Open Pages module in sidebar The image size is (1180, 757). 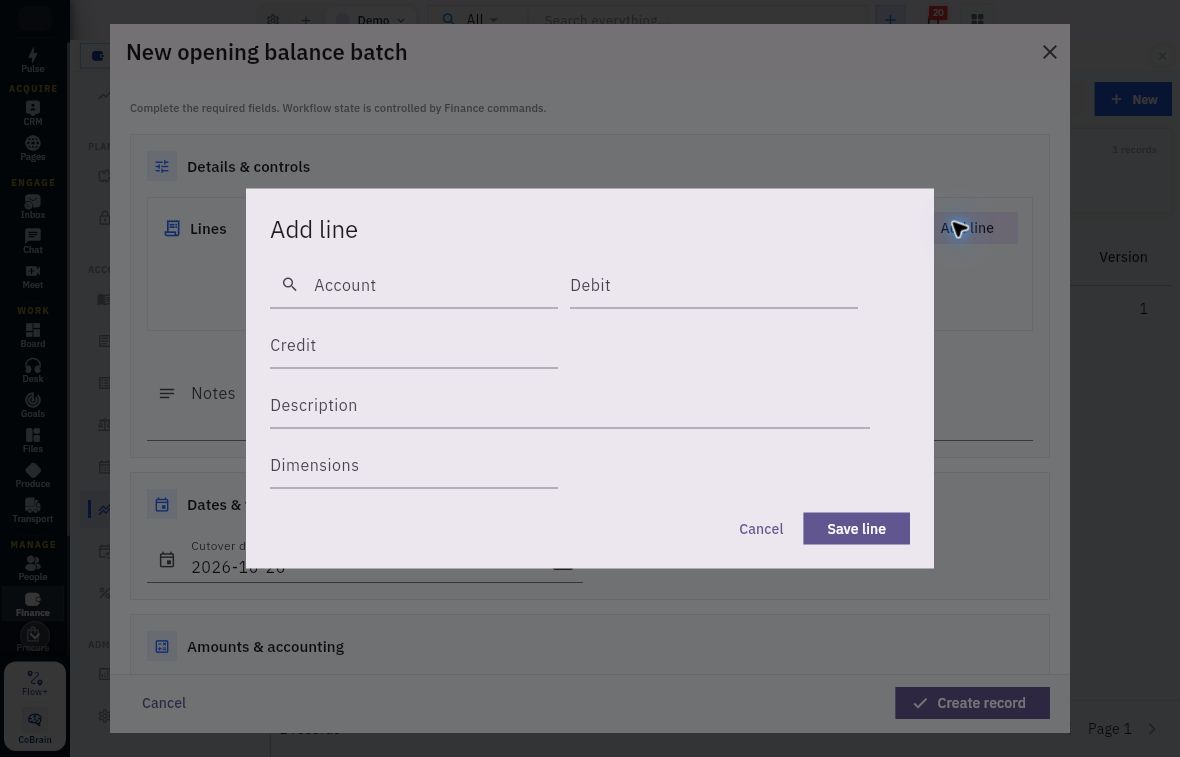(32, 148)
